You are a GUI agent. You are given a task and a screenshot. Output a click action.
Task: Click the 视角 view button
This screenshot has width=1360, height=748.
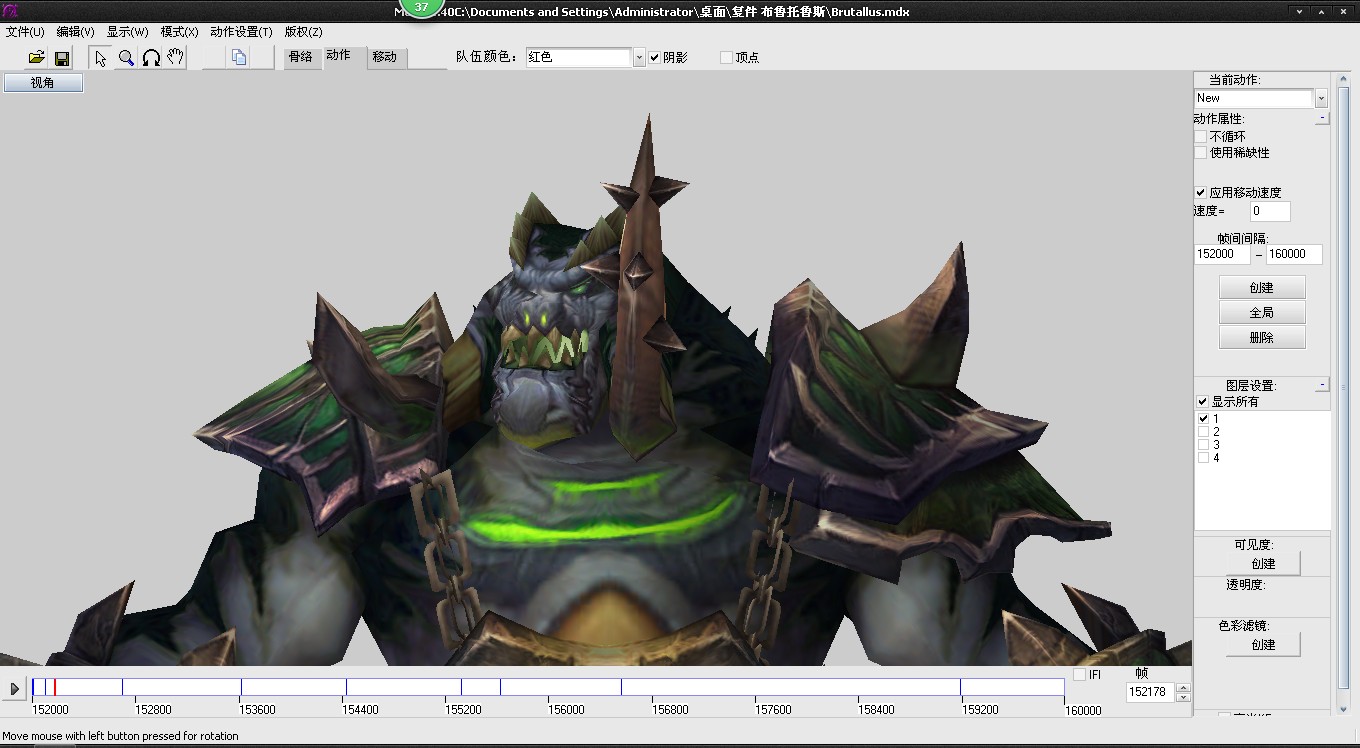[x=43, y=83]
